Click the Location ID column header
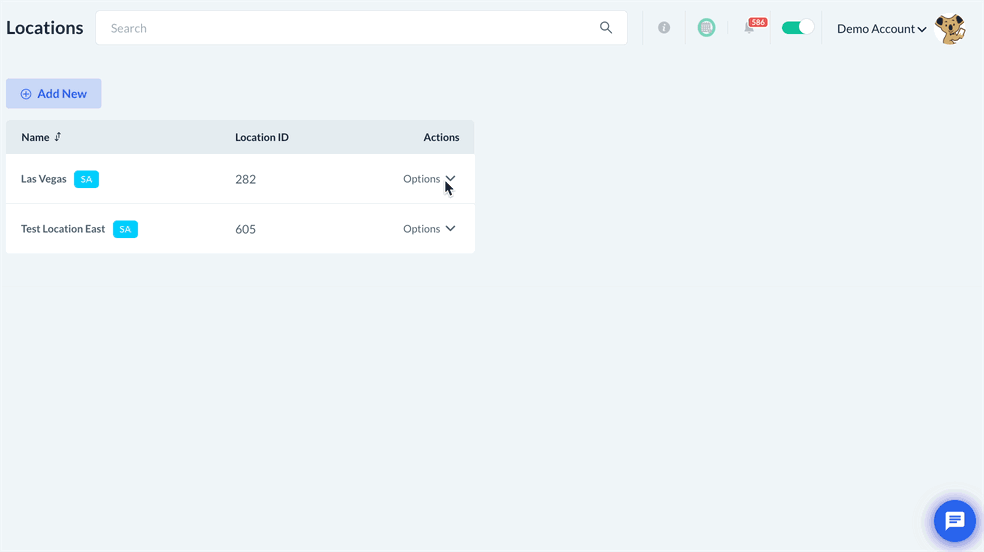The height and width of the screenshot is (552, 984). click(x=262, y=137)
